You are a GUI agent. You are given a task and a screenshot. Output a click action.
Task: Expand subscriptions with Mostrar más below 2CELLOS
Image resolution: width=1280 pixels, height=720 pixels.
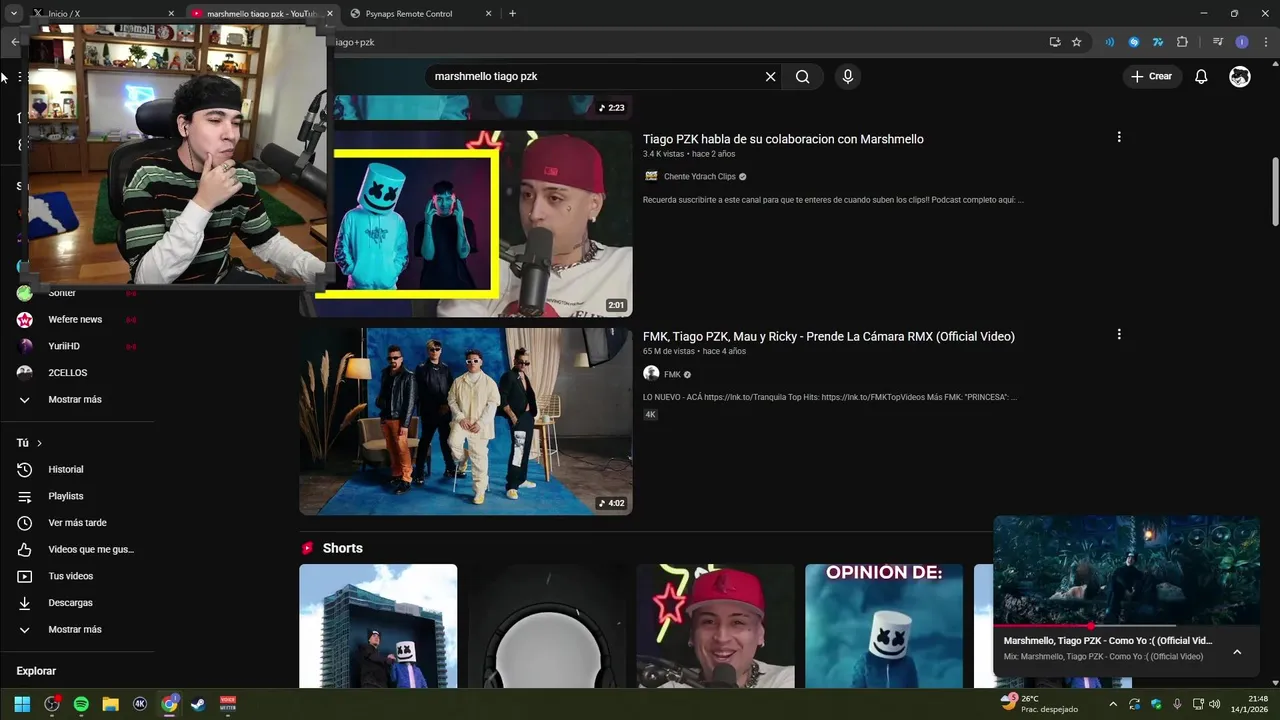click(76, 400)
